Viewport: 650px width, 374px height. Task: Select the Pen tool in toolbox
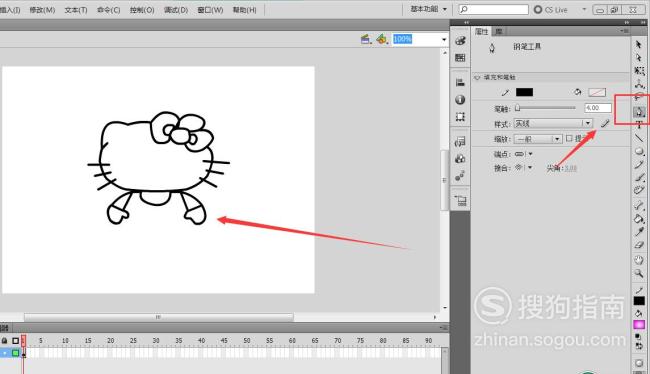[639, 112]
